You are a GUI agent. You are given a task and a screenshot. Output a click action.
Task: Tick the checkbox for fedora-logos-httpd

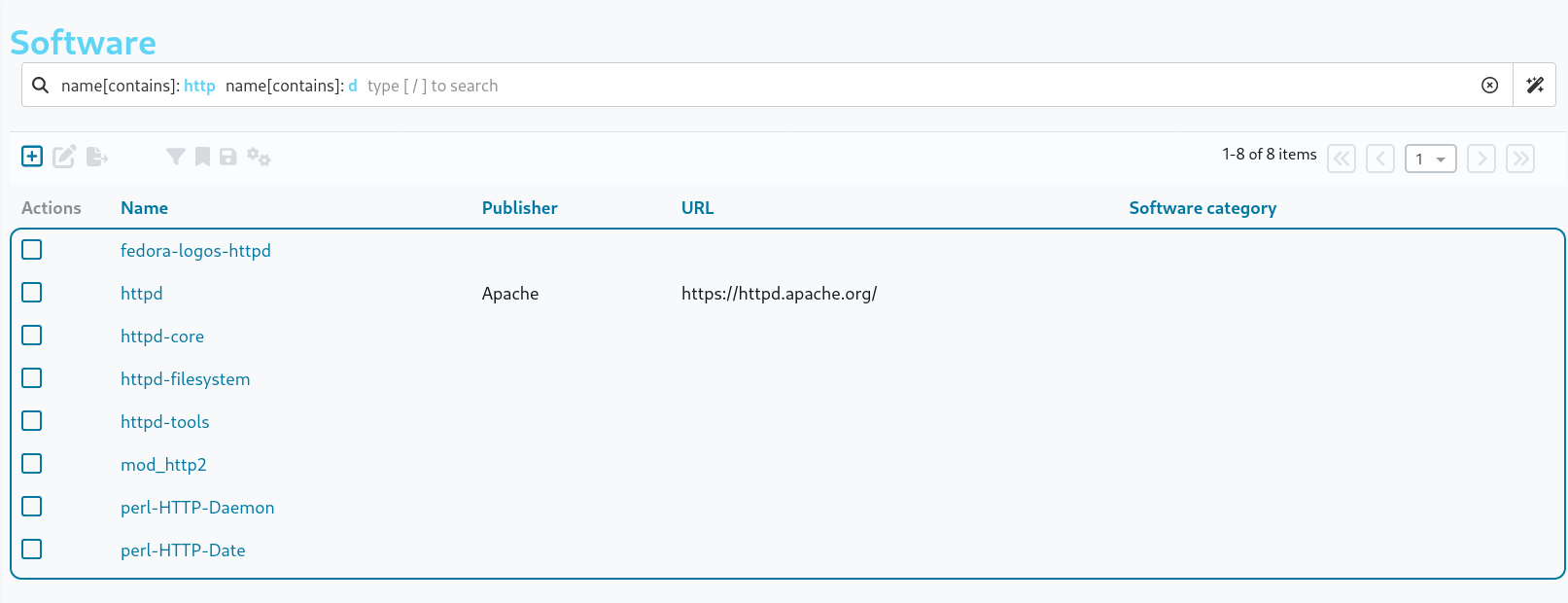tap(32, 250)
